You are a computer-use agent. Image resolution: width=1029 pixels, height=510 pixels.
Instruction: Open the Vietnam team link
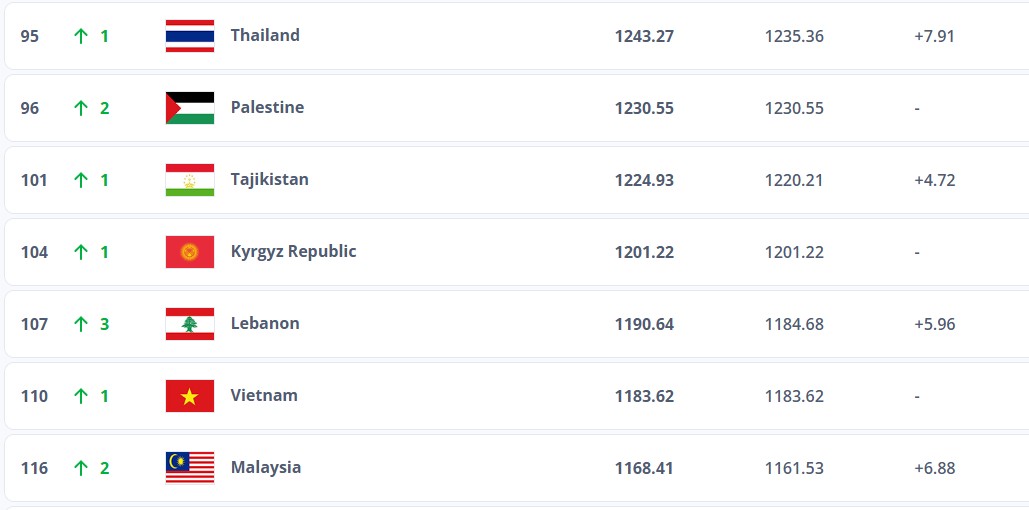click(x=264, y=395)
